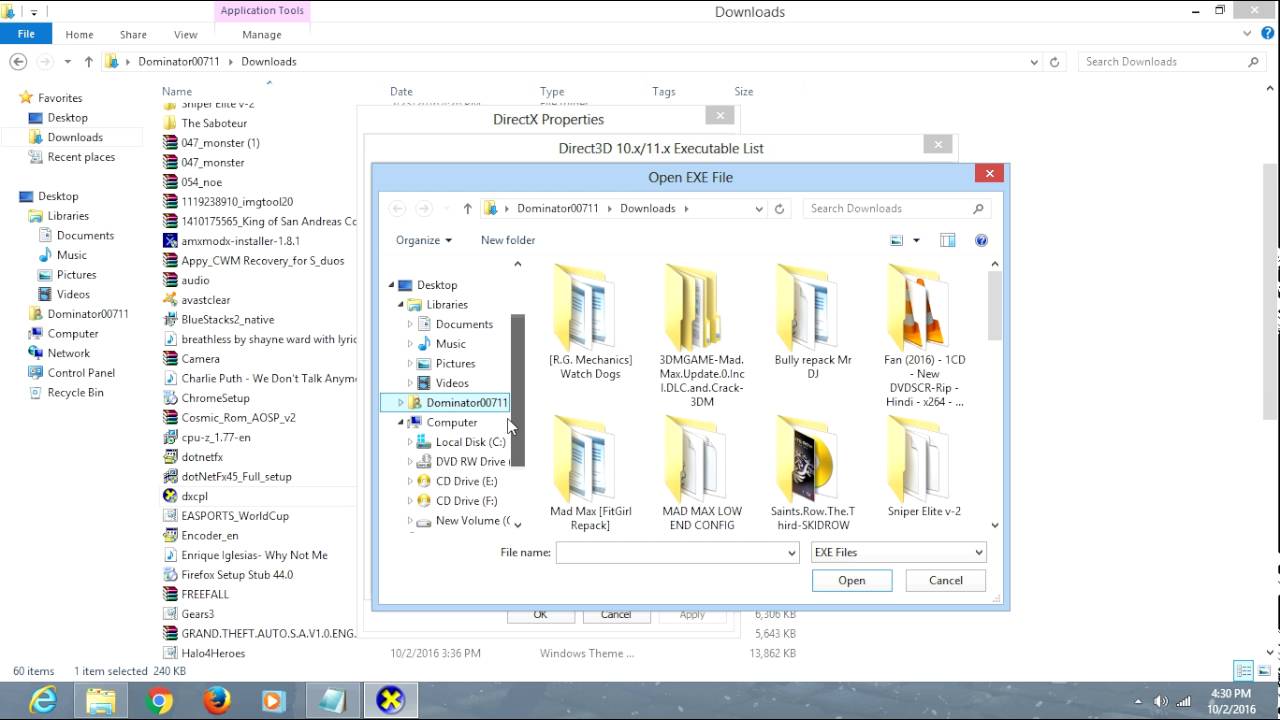Open Organize dropdown menu
This screenshot has height=720, width=1280.
[x=424, y=240]
